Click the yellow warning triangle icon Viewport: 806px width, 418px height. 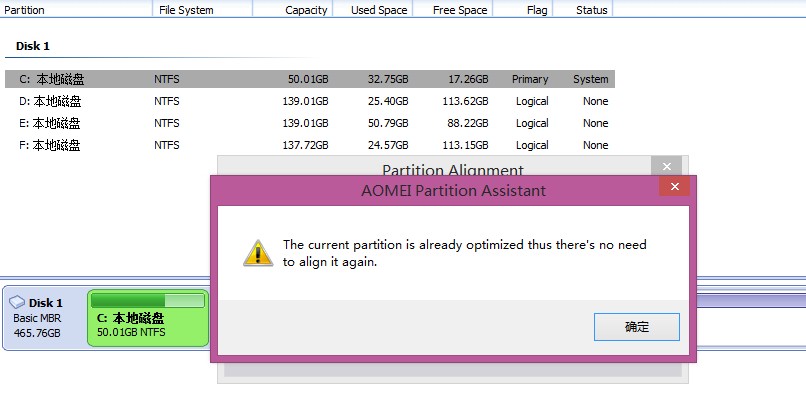[x=258, y=253]
